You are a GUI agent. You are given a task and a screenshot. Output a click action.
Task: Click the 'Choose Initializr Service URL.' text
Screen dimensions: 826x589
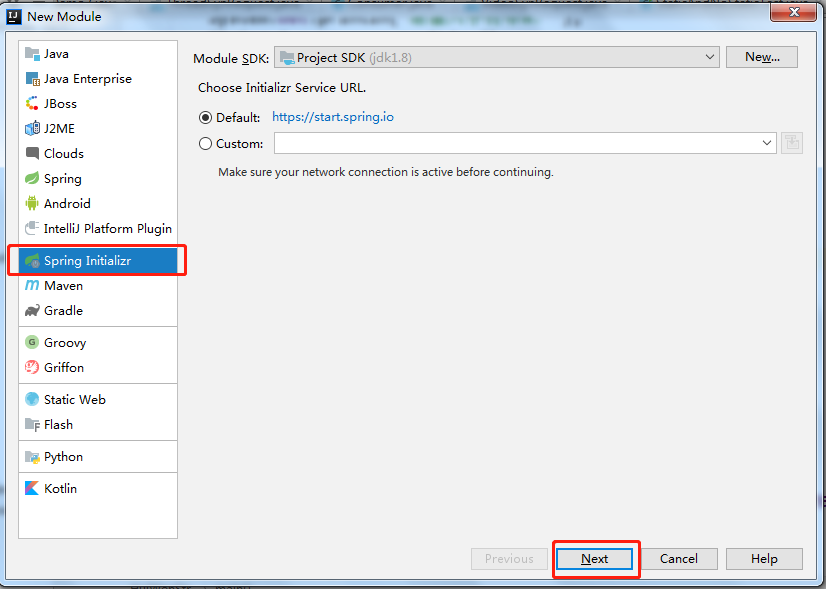(x=282, y=87)
